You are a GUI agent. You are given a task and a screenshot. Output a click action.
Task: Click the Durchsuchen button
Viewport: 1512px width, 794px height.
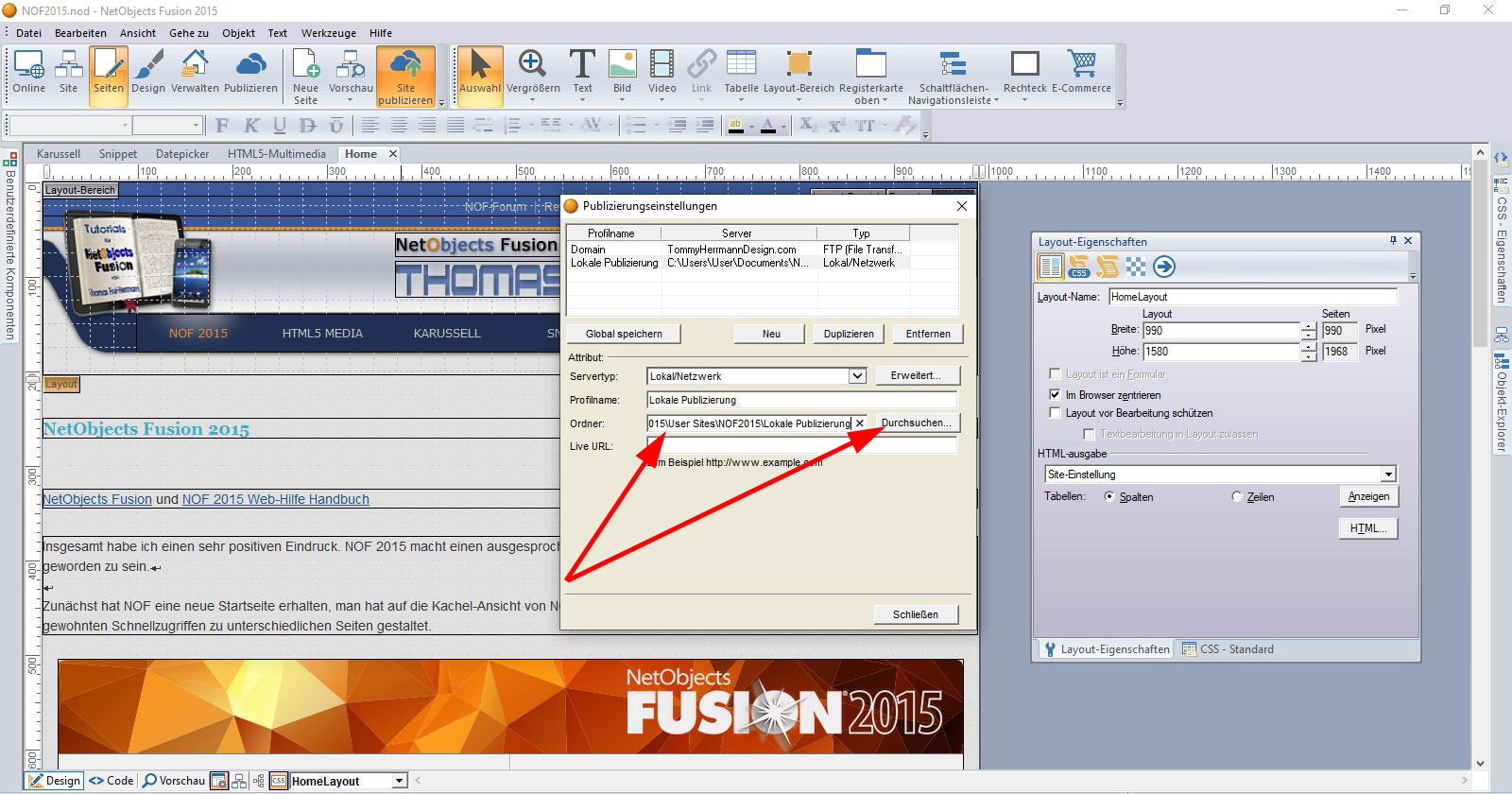[916, 423]
